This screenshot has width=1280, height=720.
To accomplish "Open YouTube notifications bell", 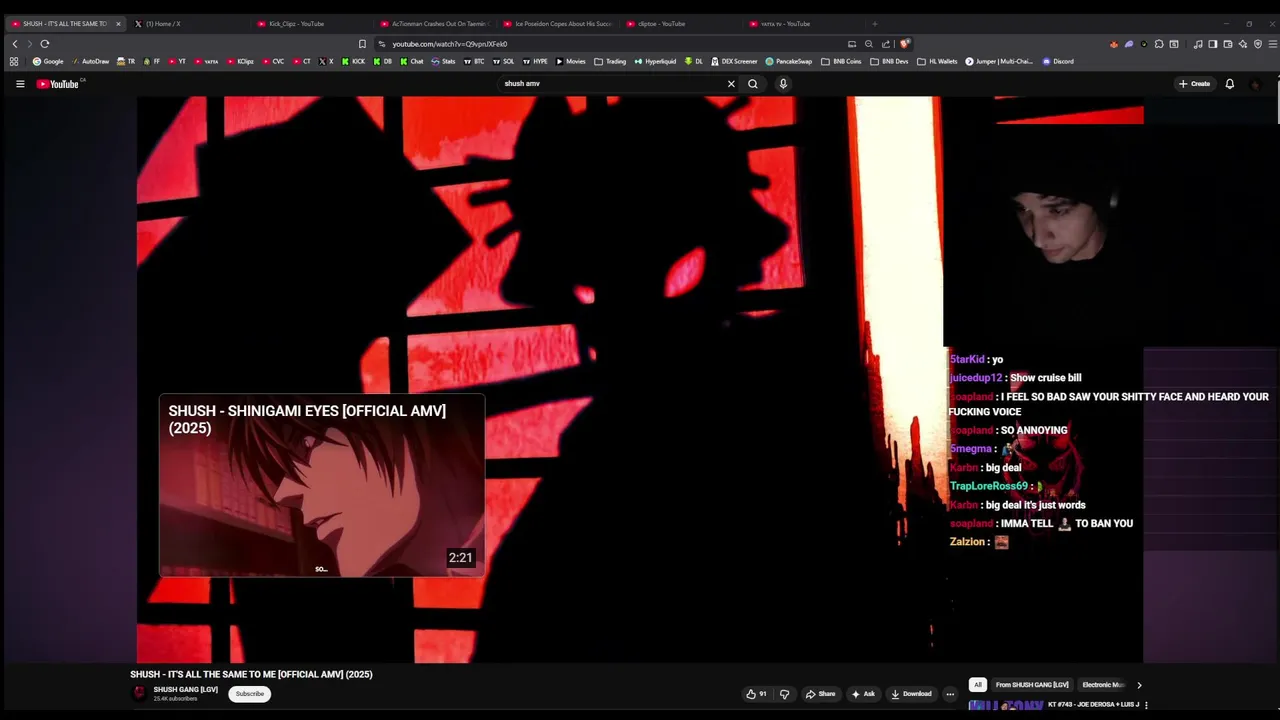I will pyautogui.click(x=1230, y=84).
